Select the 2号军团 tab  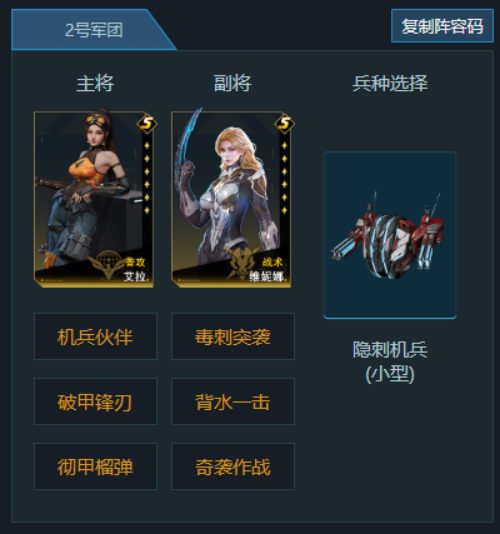(94, 30)
